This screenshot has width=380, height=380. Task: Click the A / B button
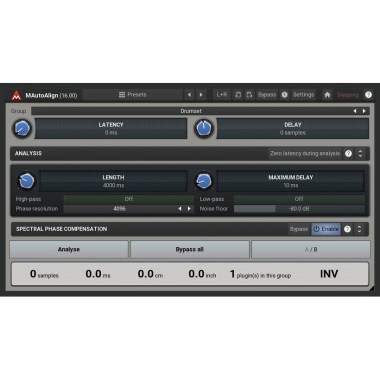(x=311, y=250)
